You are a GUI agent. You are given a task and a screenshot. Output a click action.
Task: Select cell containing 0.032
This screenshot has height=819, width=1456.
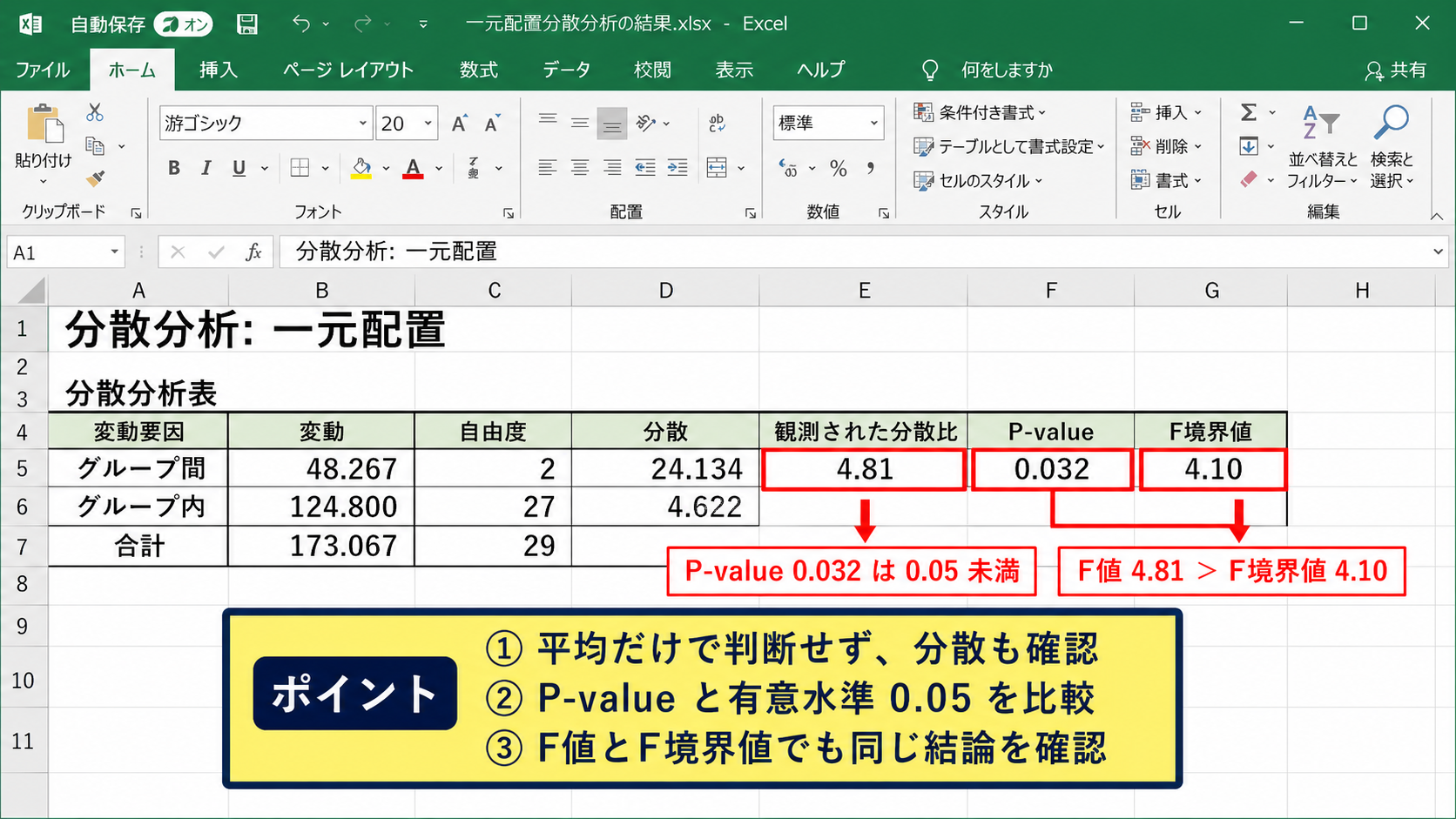[1051, 469]
